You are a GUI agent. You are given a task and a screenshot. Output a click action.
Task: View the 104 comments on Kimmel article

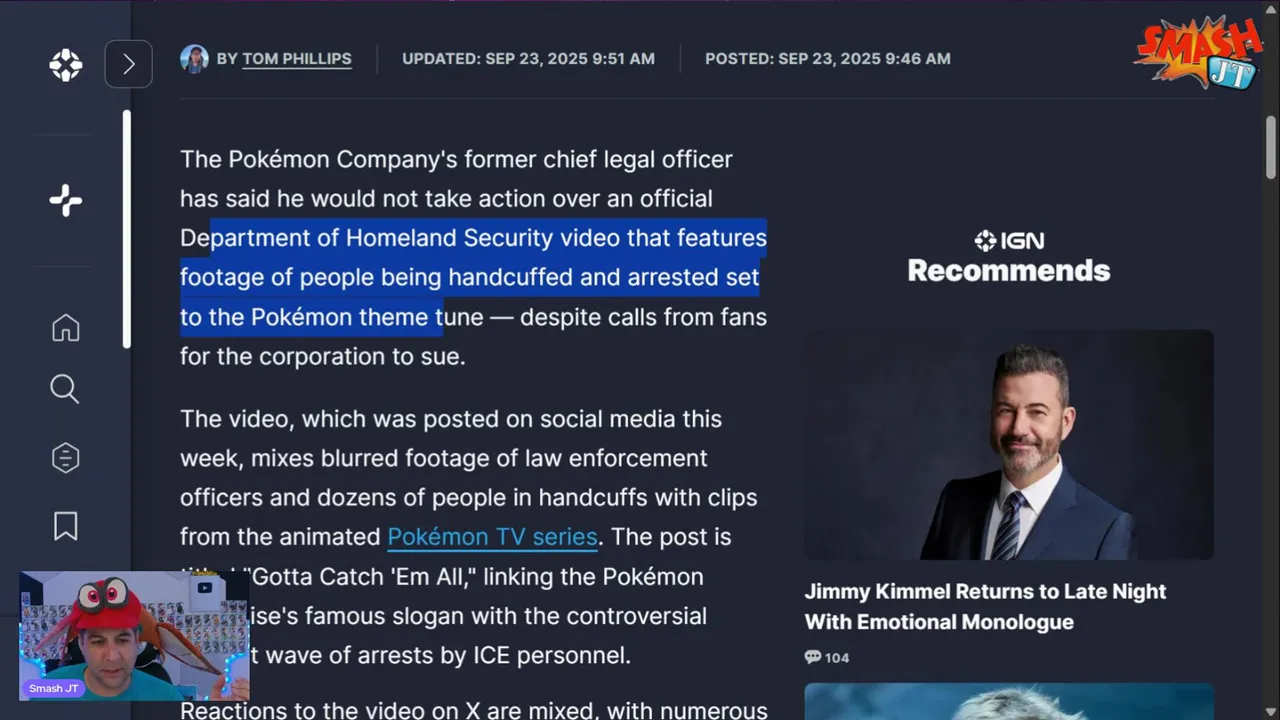tap(827, 657)
